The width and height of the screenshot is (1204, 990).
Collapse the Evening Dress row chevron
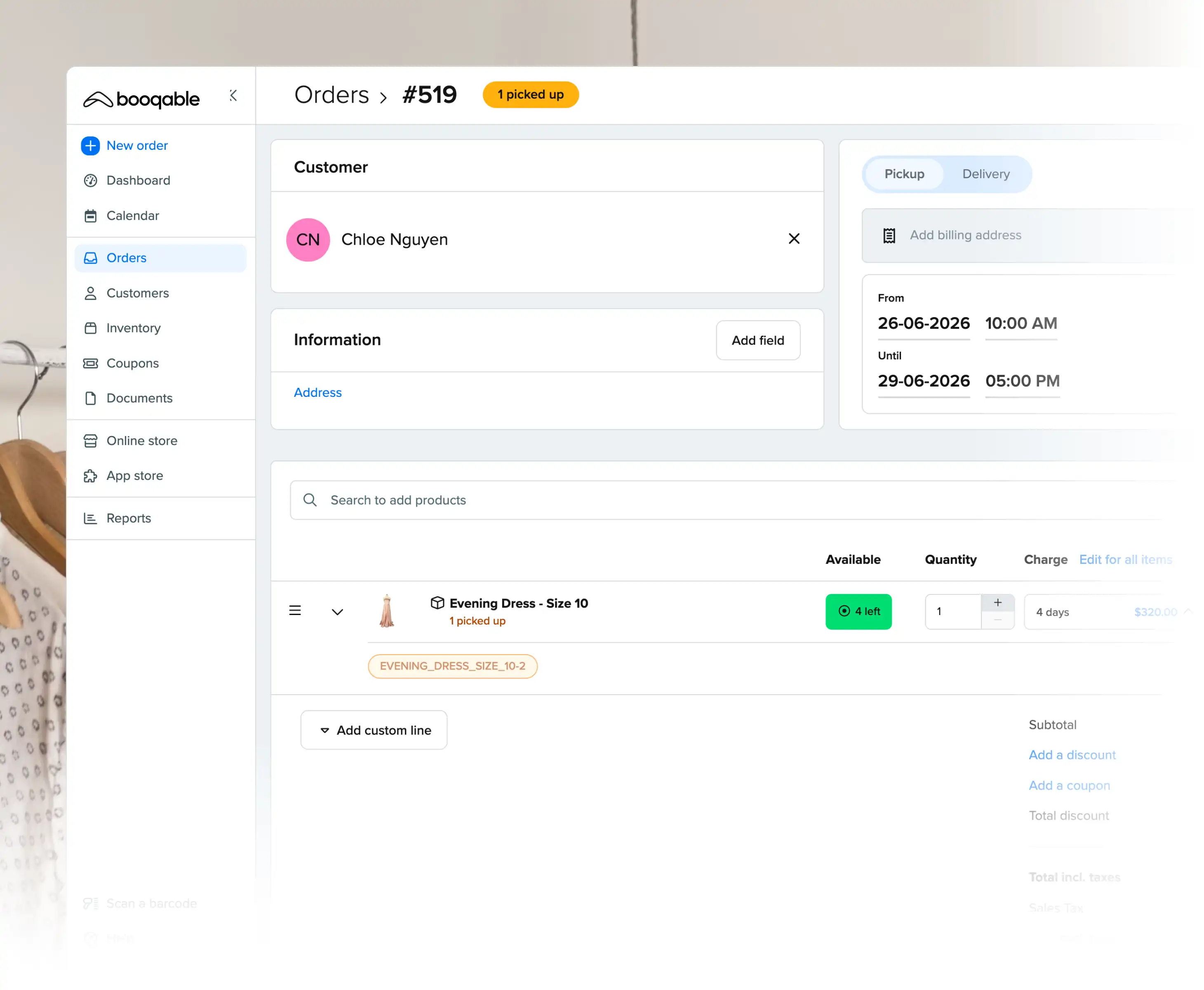coord(337,612)
